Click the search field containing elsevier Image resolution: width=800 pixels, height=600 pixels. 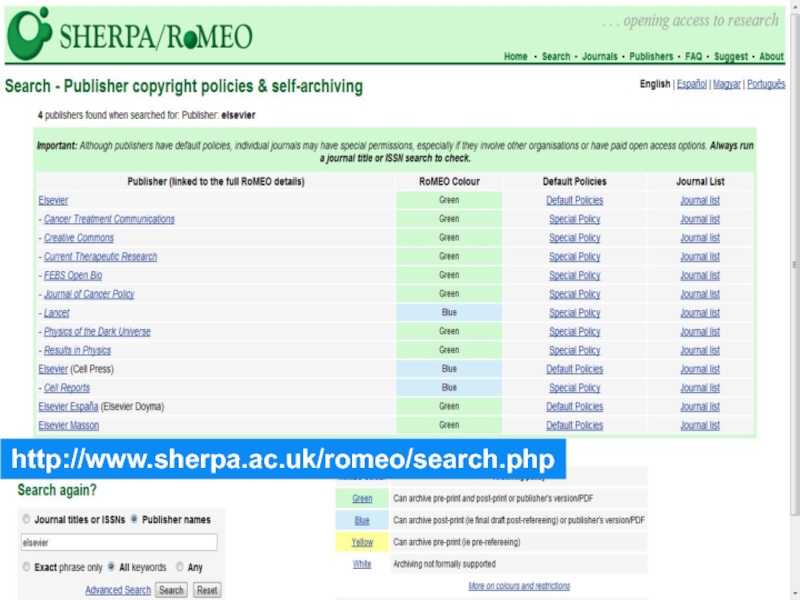tap(118, 543)
